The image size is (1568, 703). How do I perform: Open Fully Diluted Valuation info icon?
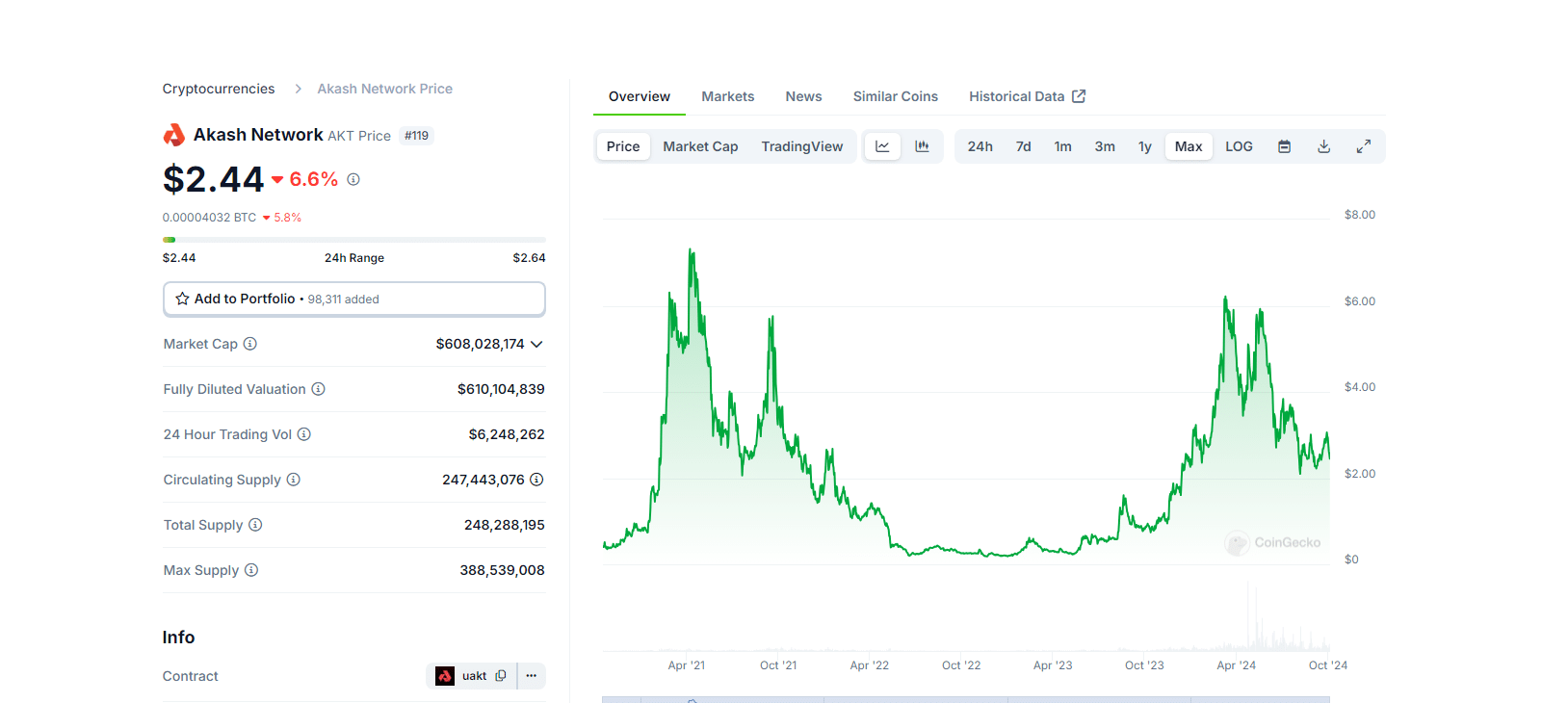pyautogui.click(x=319, y=389)
